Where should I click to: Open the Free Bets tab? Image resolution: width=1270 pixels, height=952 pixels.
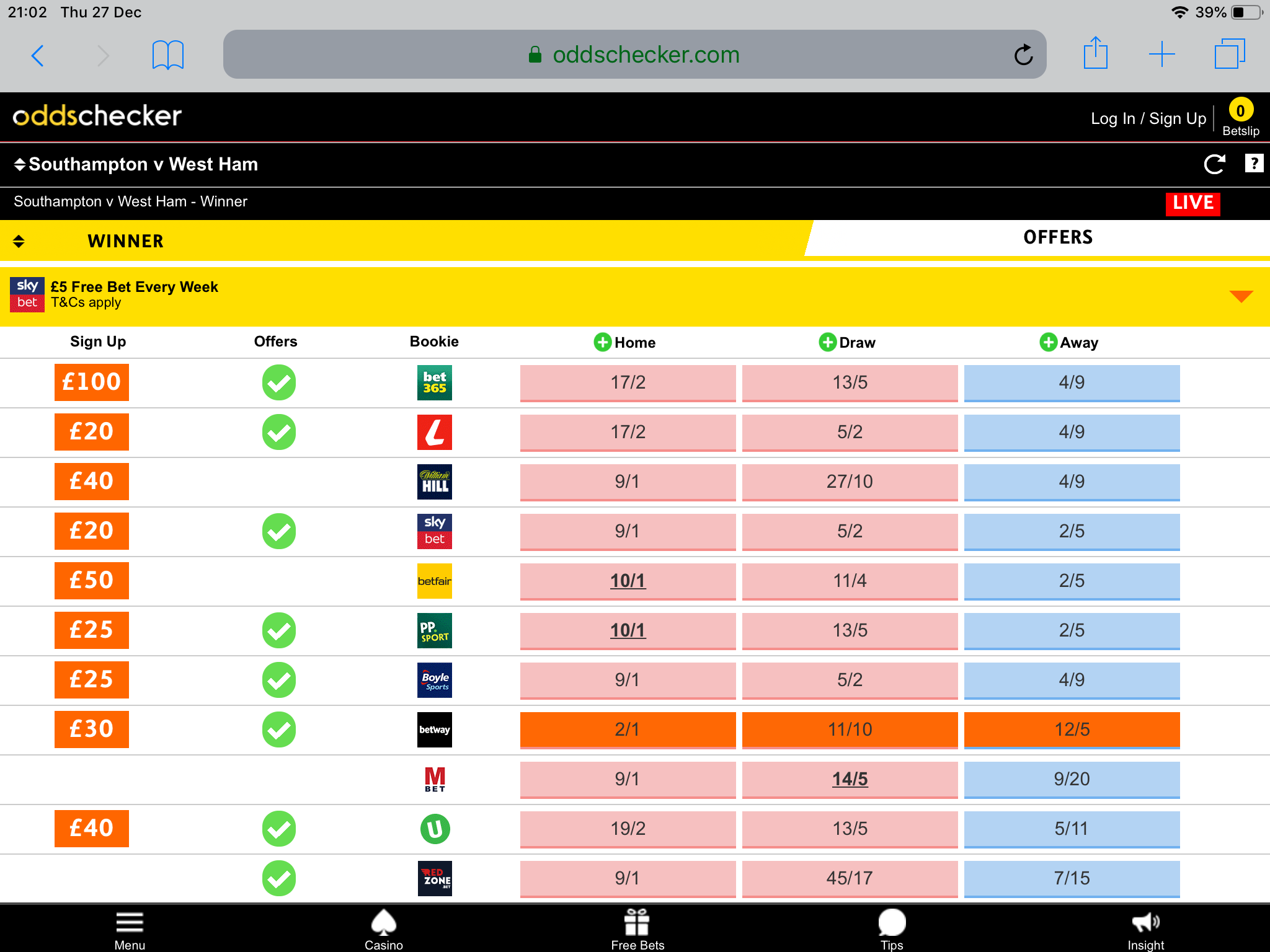(637, 930)
